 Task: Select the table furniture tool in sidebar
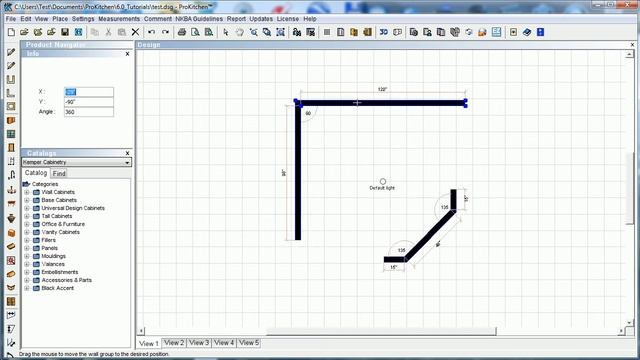11,203
